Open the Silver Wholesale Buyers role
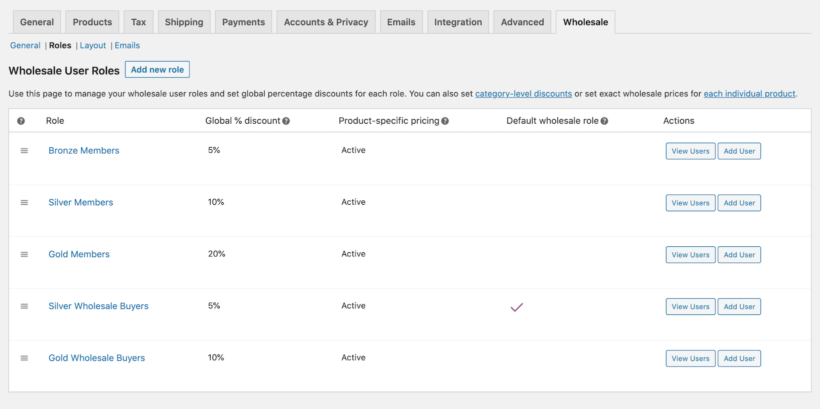Viewport: 820px width, 409px height. (x=98, y=306)
